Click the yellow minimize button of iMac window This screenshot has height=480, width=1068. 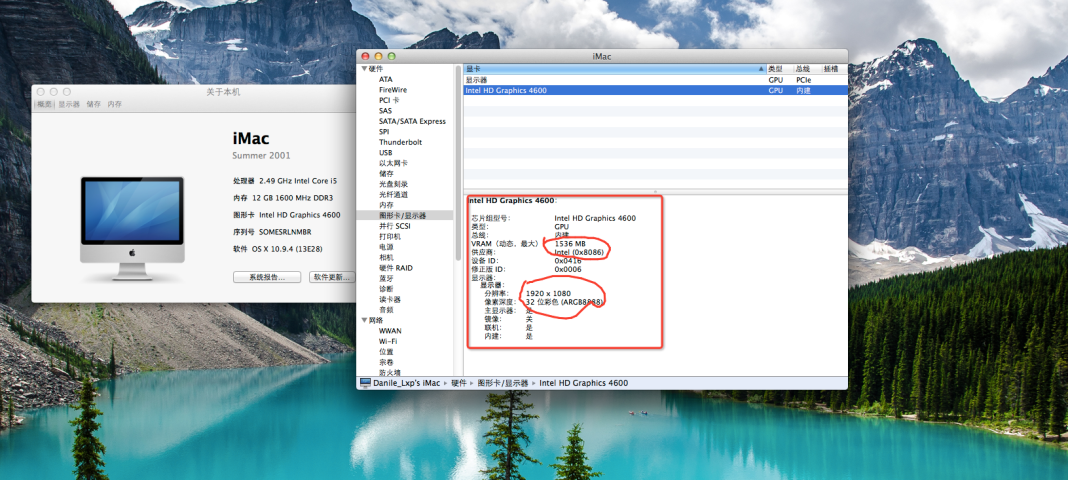pos(378,56)
